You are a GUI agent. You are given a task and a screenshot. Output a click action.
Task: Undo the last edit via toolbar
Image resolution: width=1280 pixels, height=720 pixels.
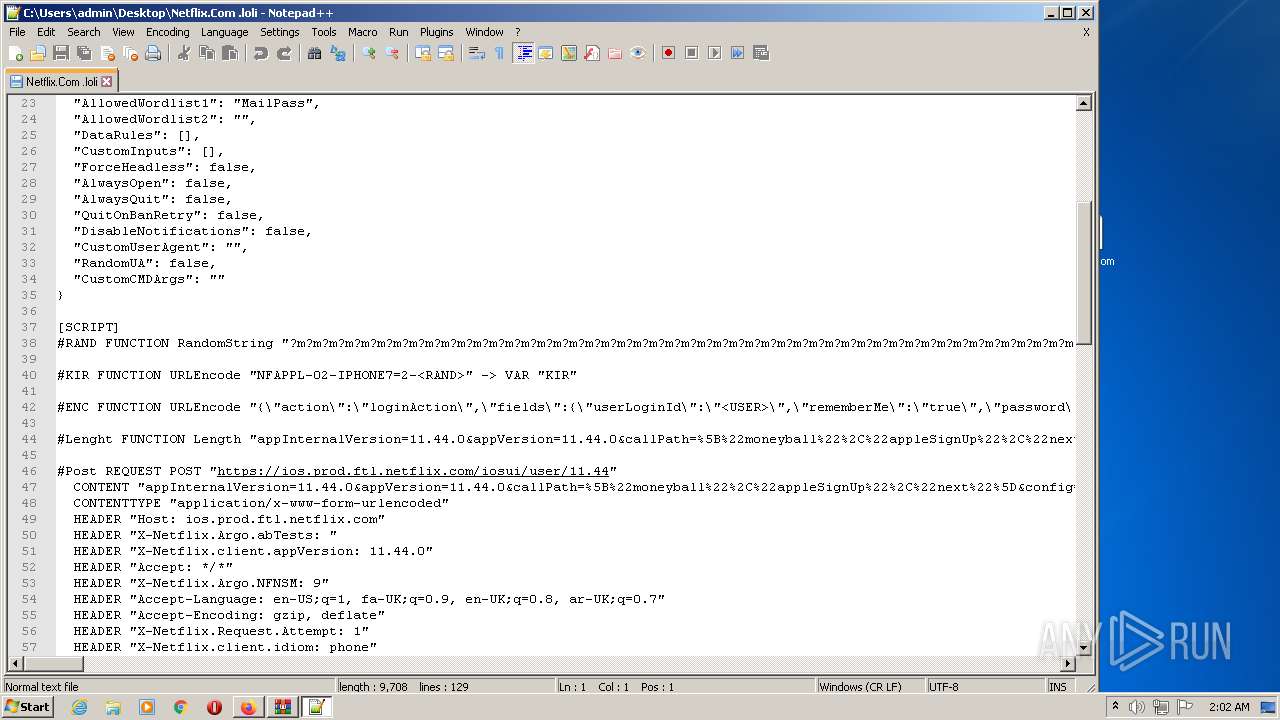tap(260, 53)
